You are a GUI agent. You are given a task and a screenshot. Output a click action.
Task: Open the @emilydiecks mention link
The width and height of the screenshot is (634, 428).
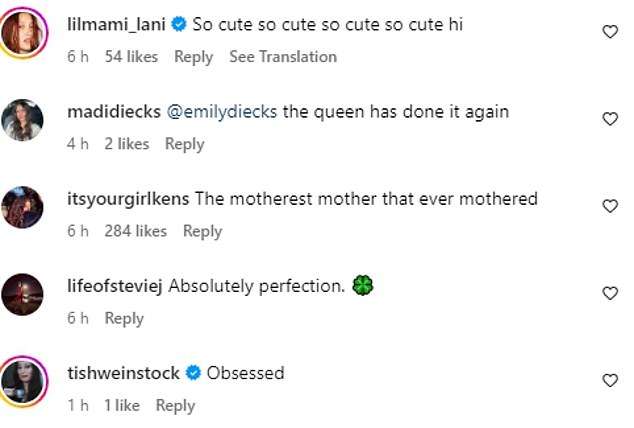[x=222, y=112]
